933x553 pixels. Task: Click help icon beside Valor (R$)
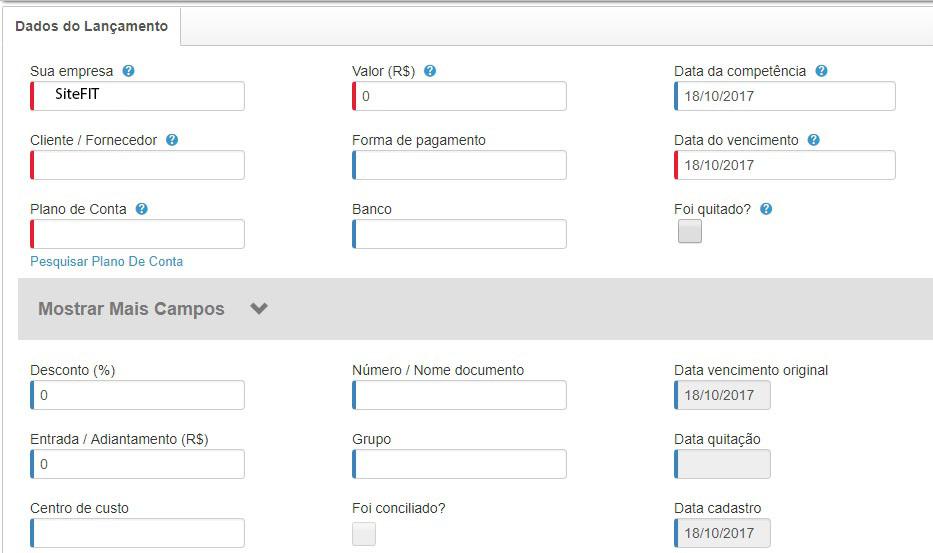click(430, 72)
